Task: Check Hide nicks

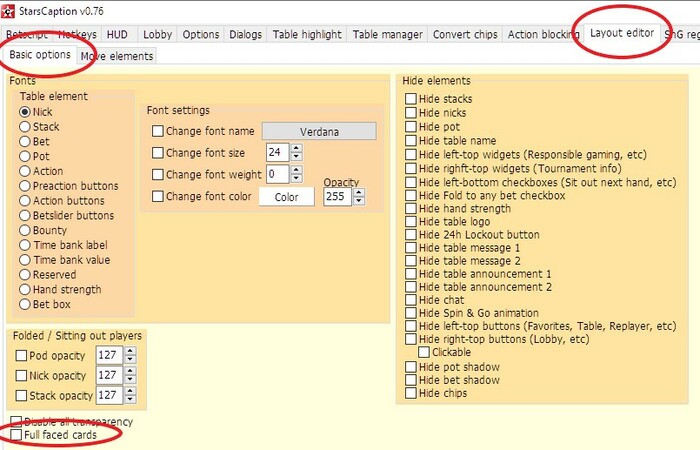Action: coord(411,112)
